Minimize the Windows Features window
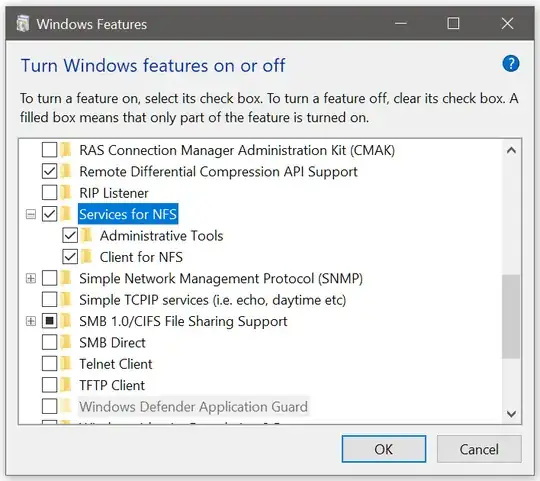 401,23
